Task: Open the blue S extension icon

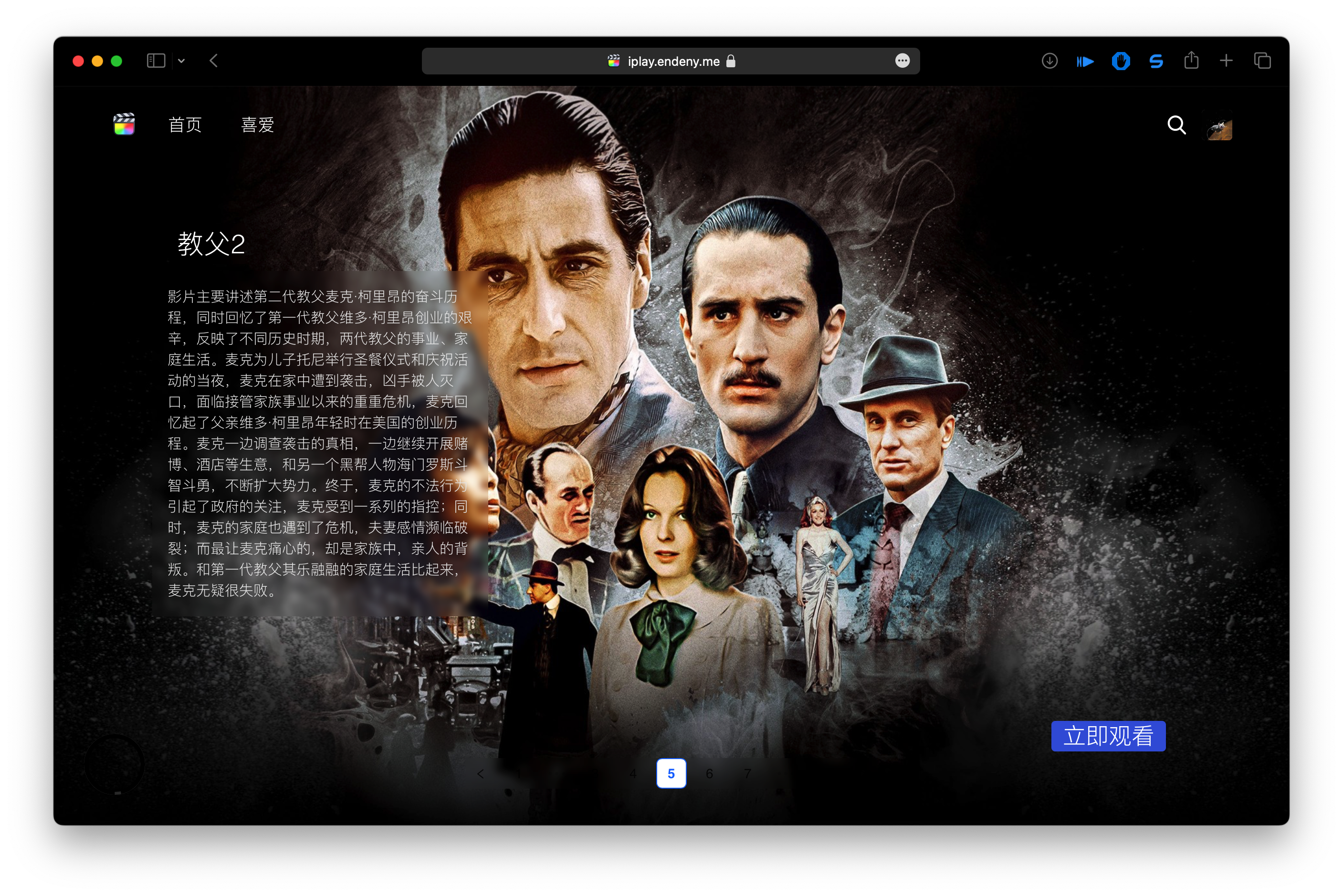Action: 1156,61
